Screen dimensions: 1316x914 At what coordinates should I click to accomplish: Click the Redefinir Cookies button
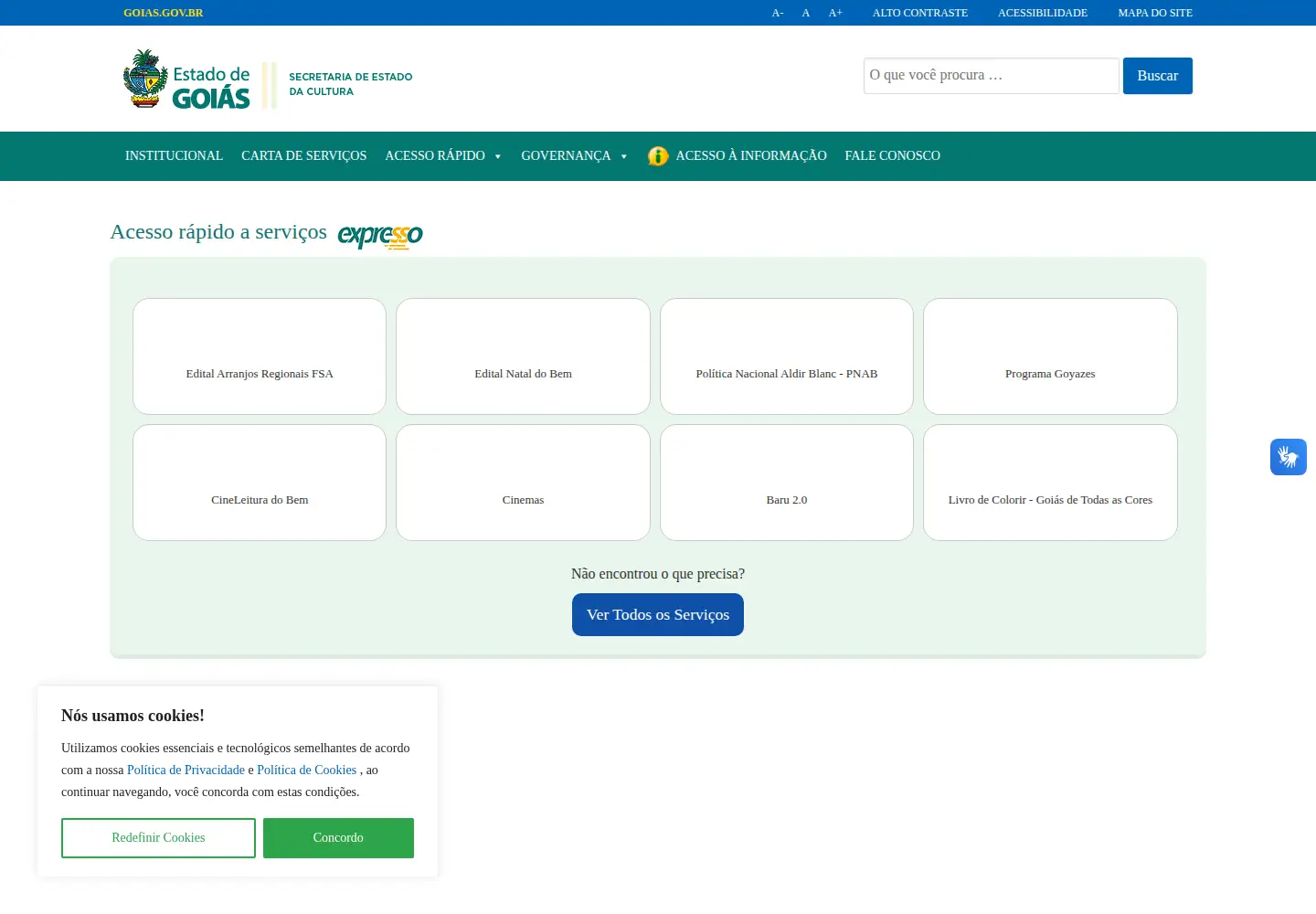coord(158,838)
